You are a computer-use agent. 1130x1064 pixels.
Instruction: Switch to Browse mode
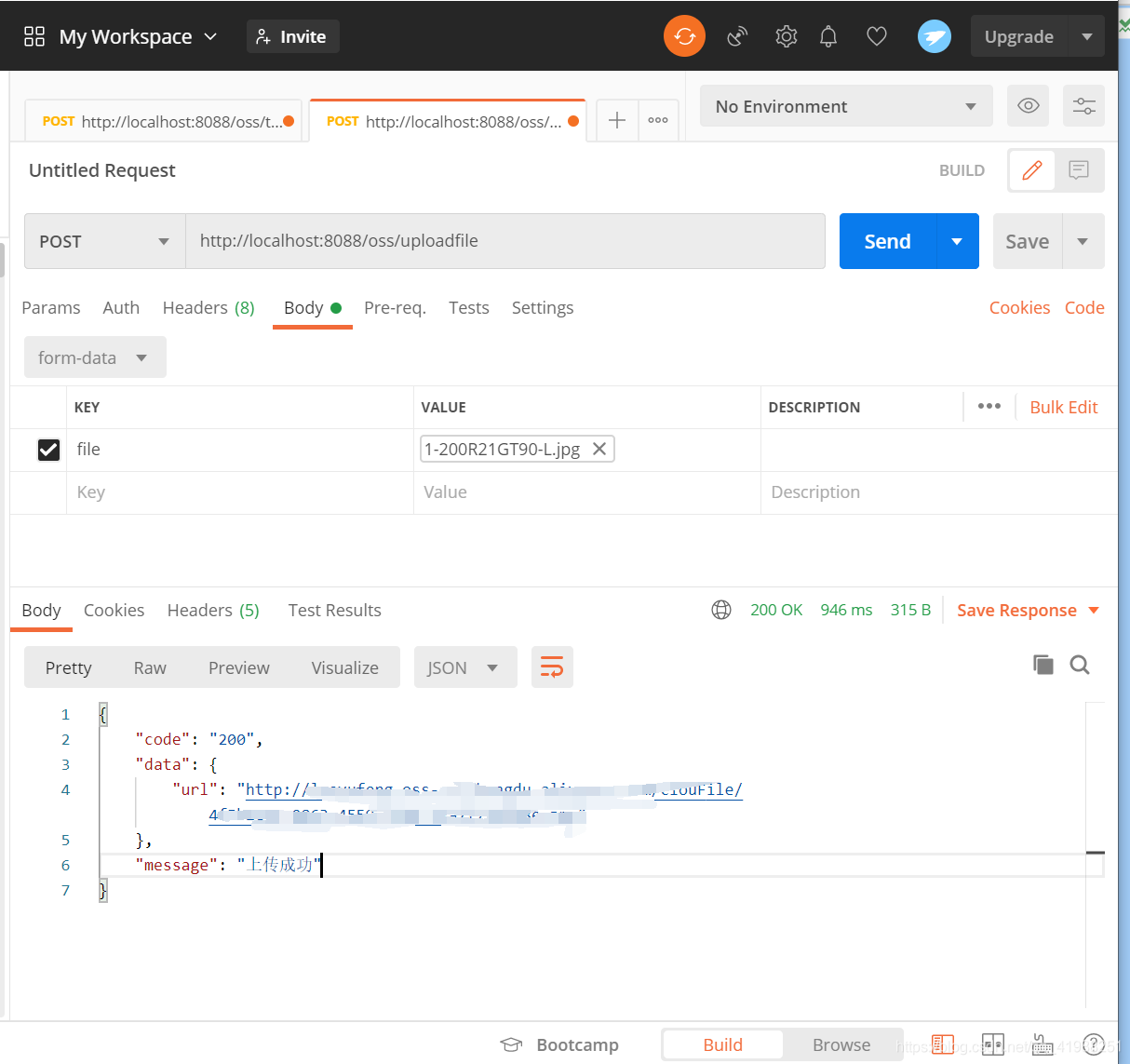841,1044
